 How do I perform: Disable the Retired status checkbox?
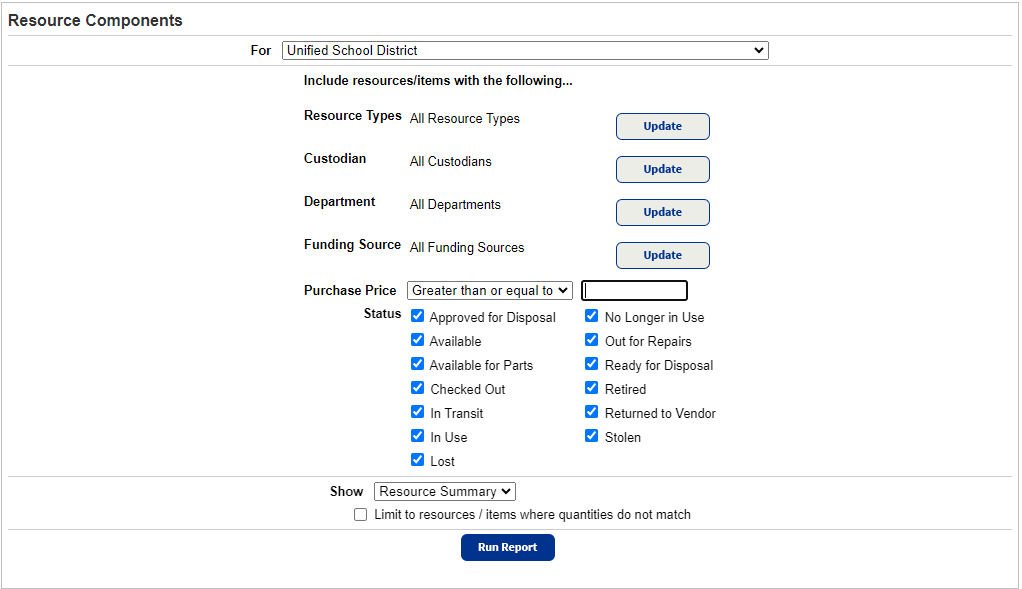pyautogui.click(x=592, y=388)
